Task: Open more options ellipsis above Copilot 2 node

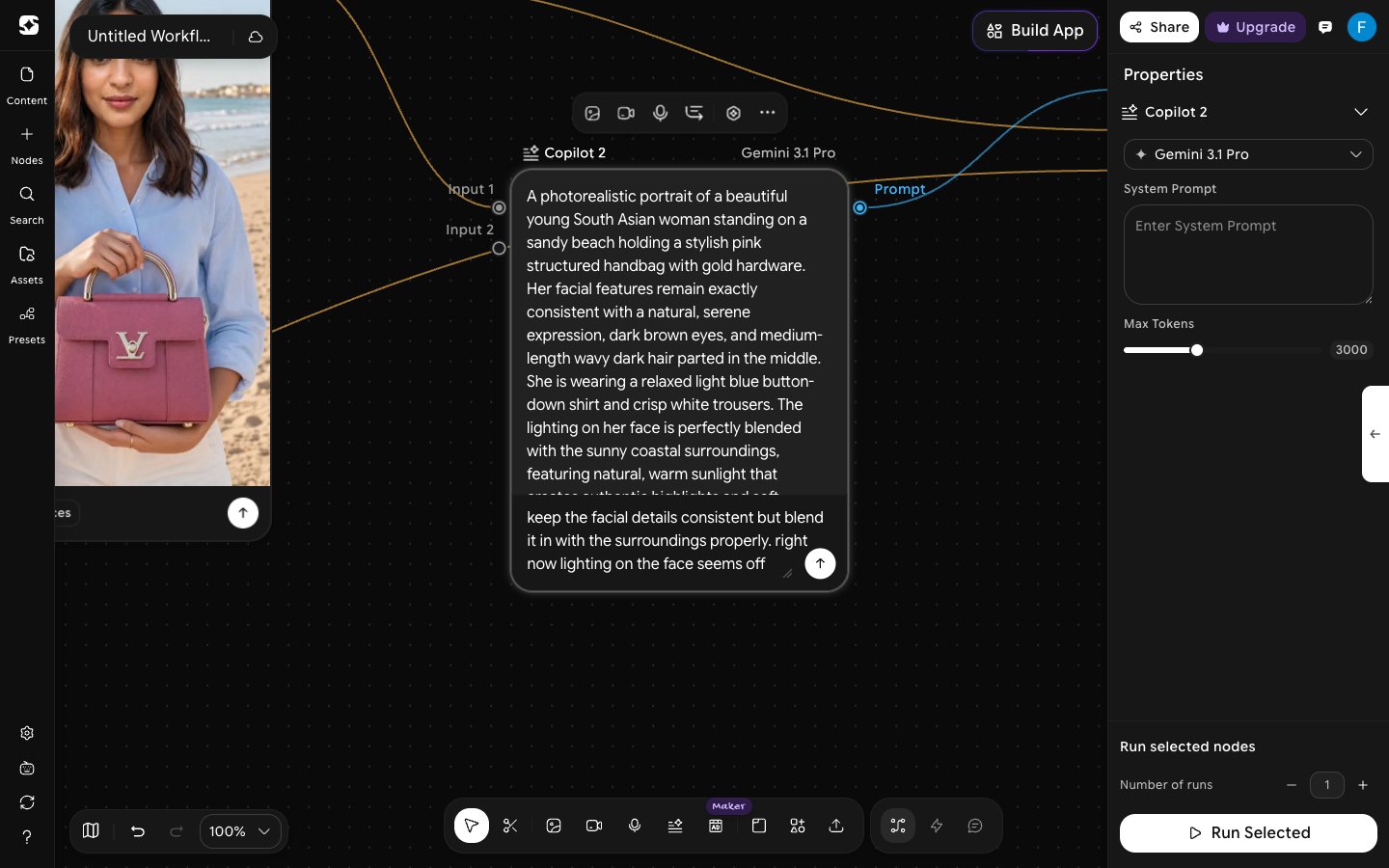Action: point(767,113)
